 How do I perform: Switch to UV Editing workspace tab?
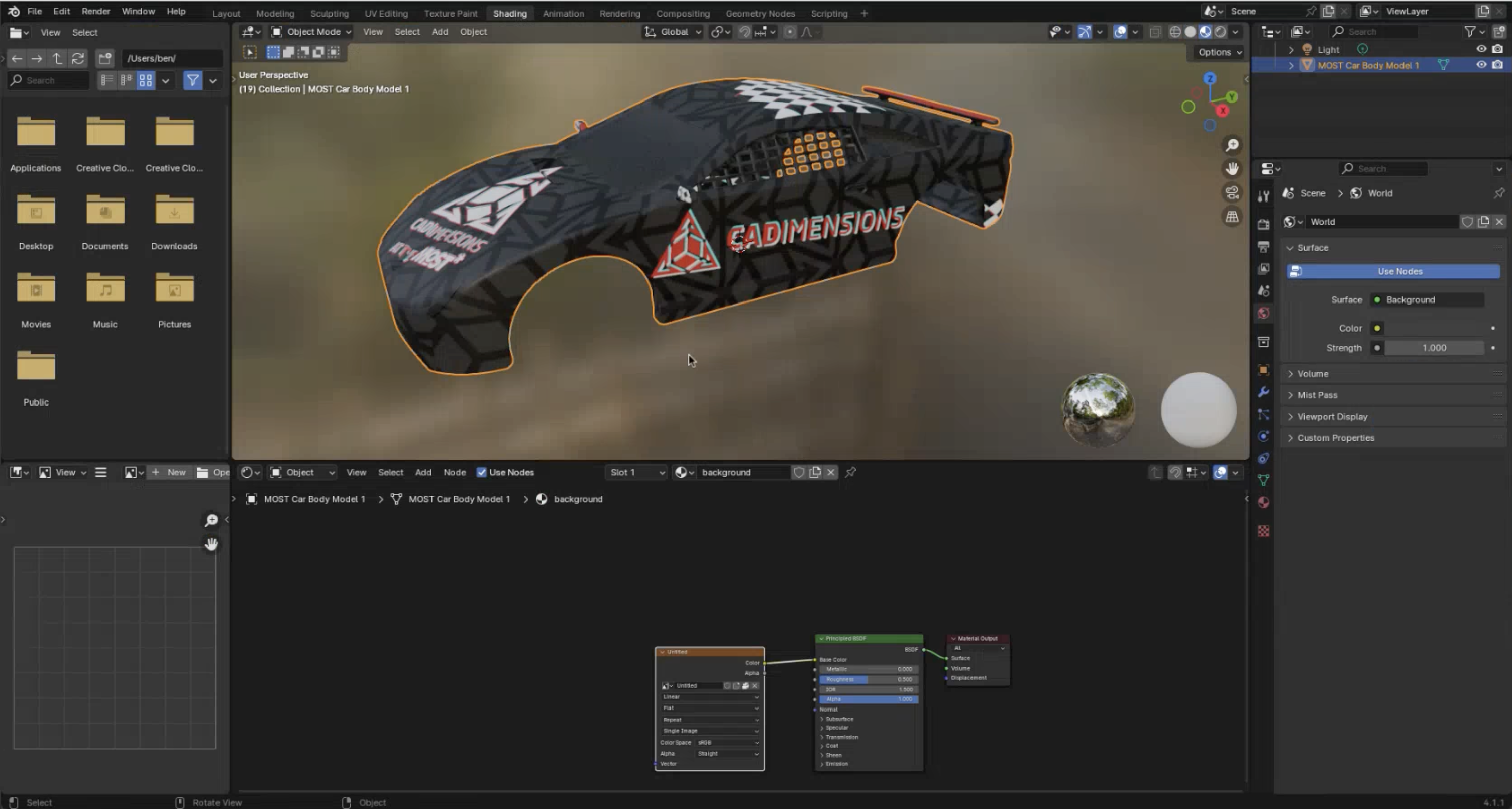tap(386, 13)
